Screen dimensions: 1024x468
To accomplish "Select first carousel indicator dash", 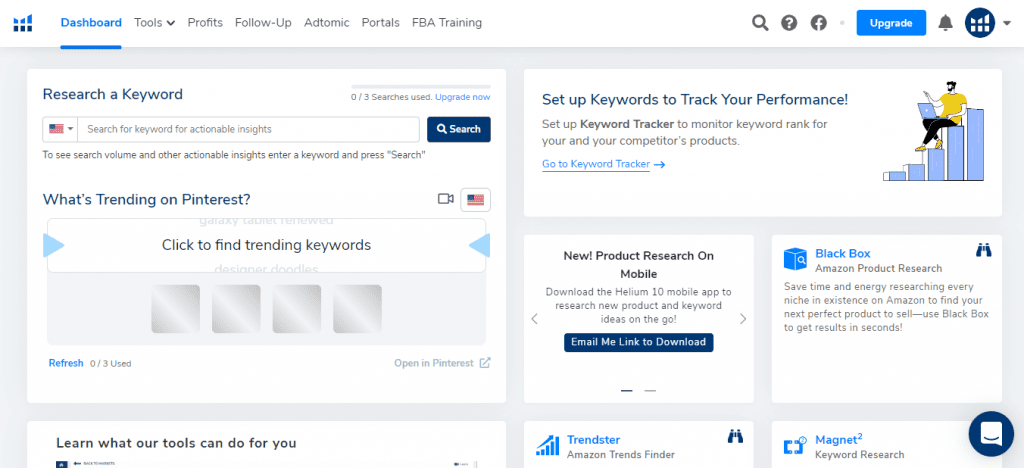I will [626, 390].
